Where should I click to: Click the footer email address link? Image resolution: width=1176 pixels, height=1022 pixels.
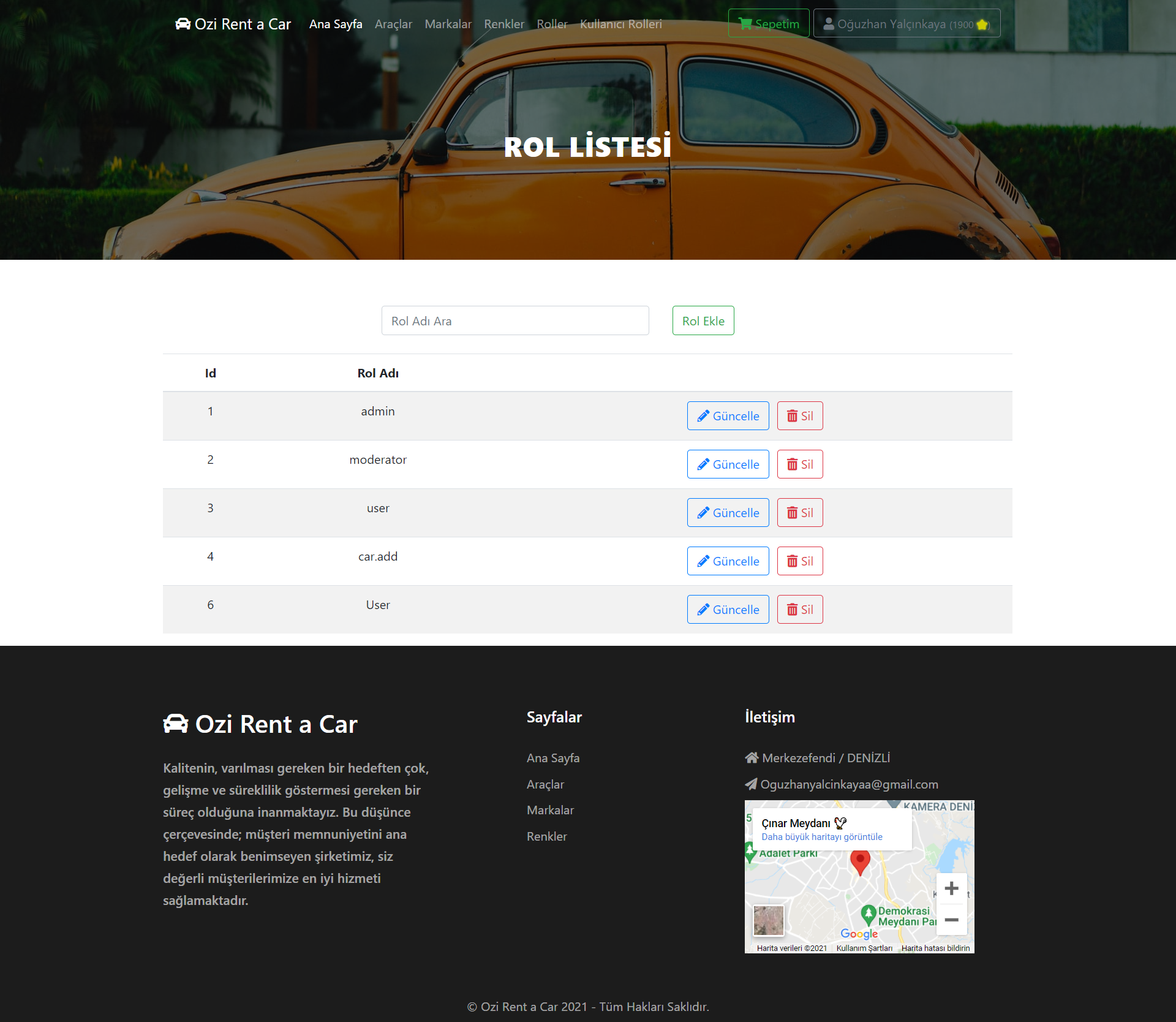(849, 784)
